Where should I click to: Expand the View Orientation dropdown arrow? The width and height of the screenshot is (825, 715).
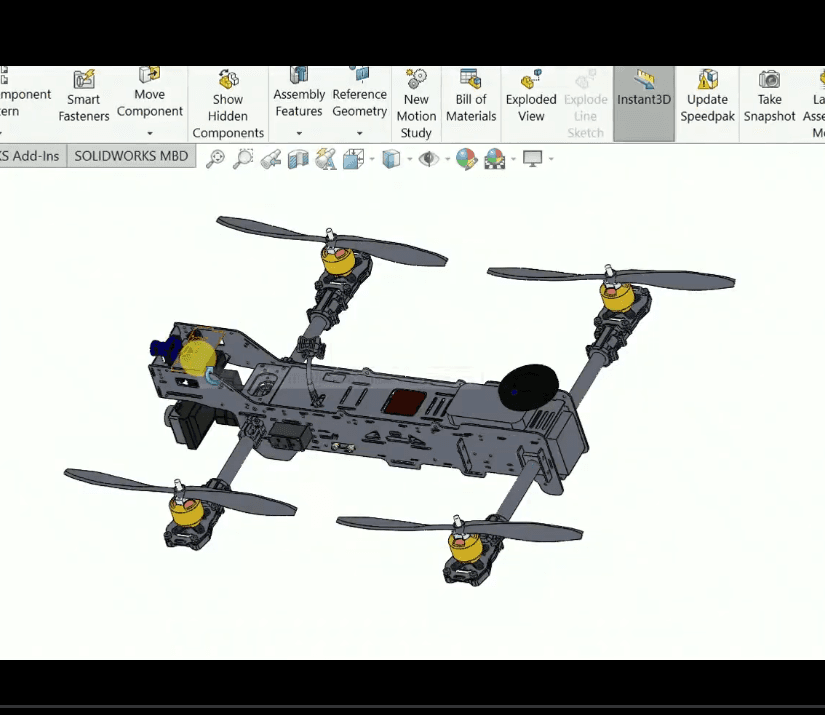click(x=372, y=159)
